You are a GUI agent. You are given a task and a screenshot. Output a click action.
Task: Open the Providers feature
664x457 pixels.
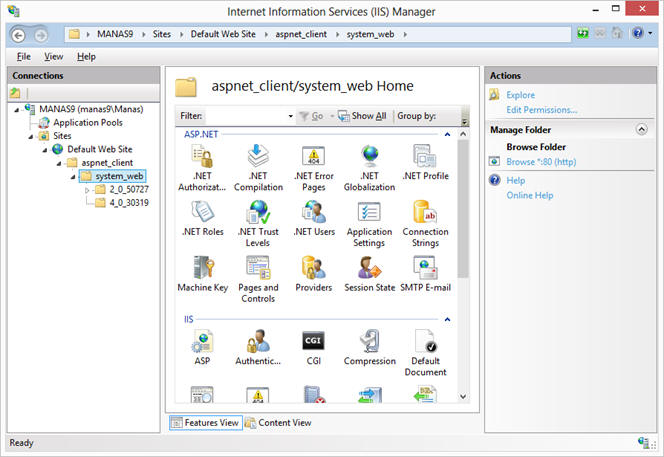pyautogui.click(x=314, y=274)
